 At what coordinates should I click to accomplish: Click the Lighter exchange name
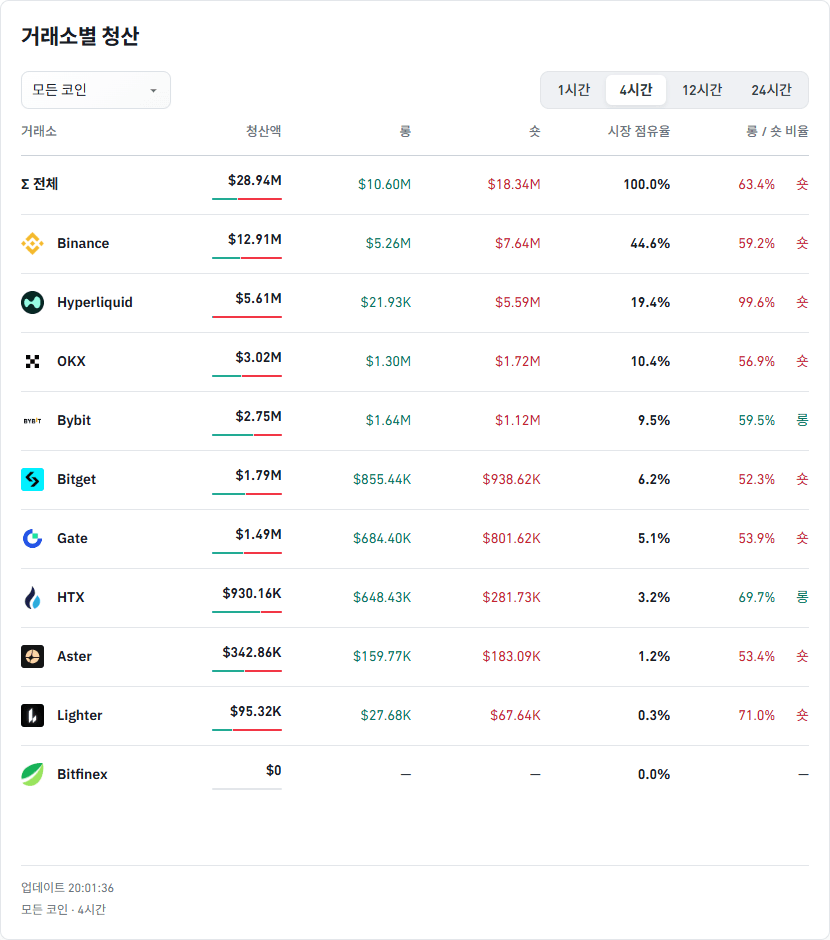pyautogui.click(x=80, y=715)
